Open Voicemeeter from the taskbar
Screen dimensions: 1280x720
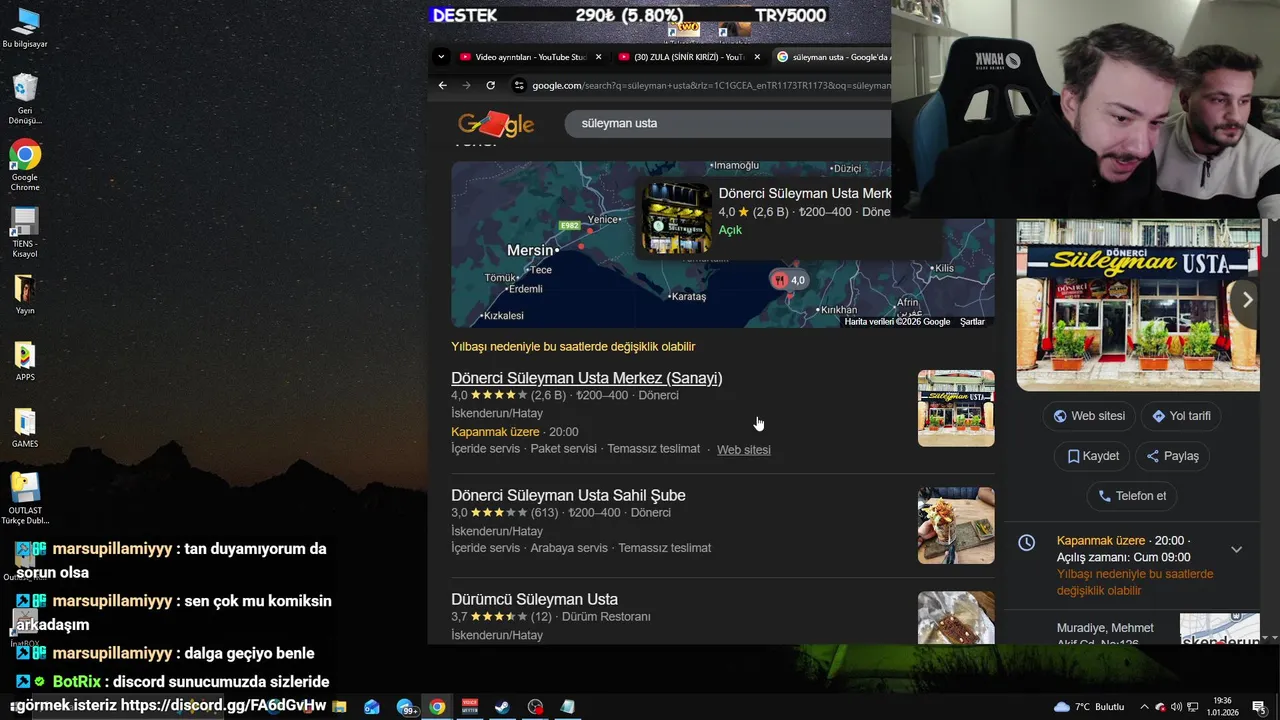[x=469, y=707]
